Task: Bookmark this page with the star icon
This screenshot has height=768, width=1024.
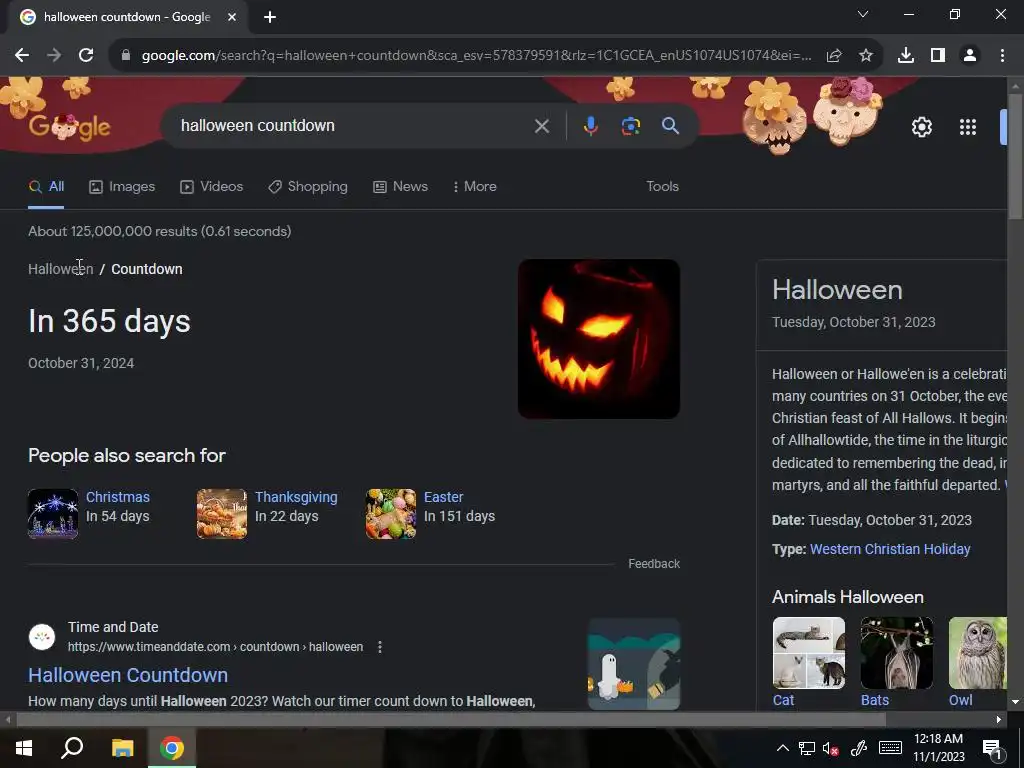Action: pyautogui.click(x=866, y=56)
